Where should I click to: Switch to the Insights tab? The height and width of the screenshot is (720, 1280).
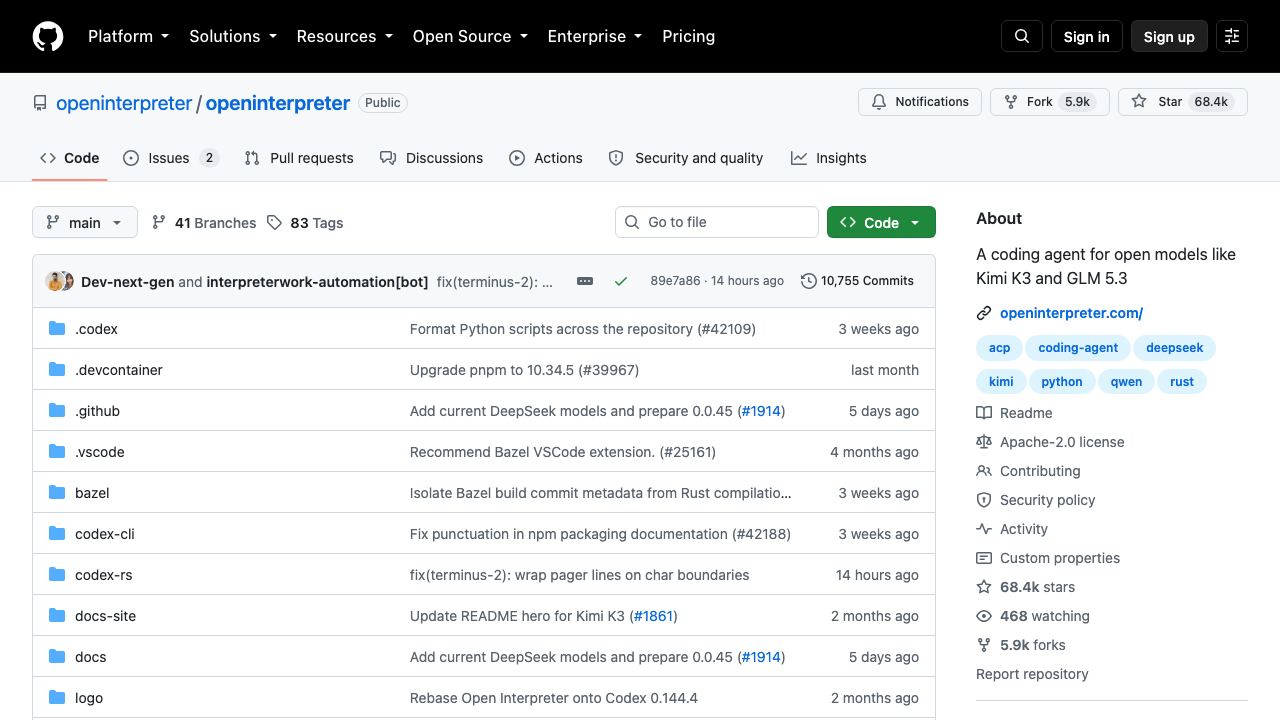click(x=829, y=158)
